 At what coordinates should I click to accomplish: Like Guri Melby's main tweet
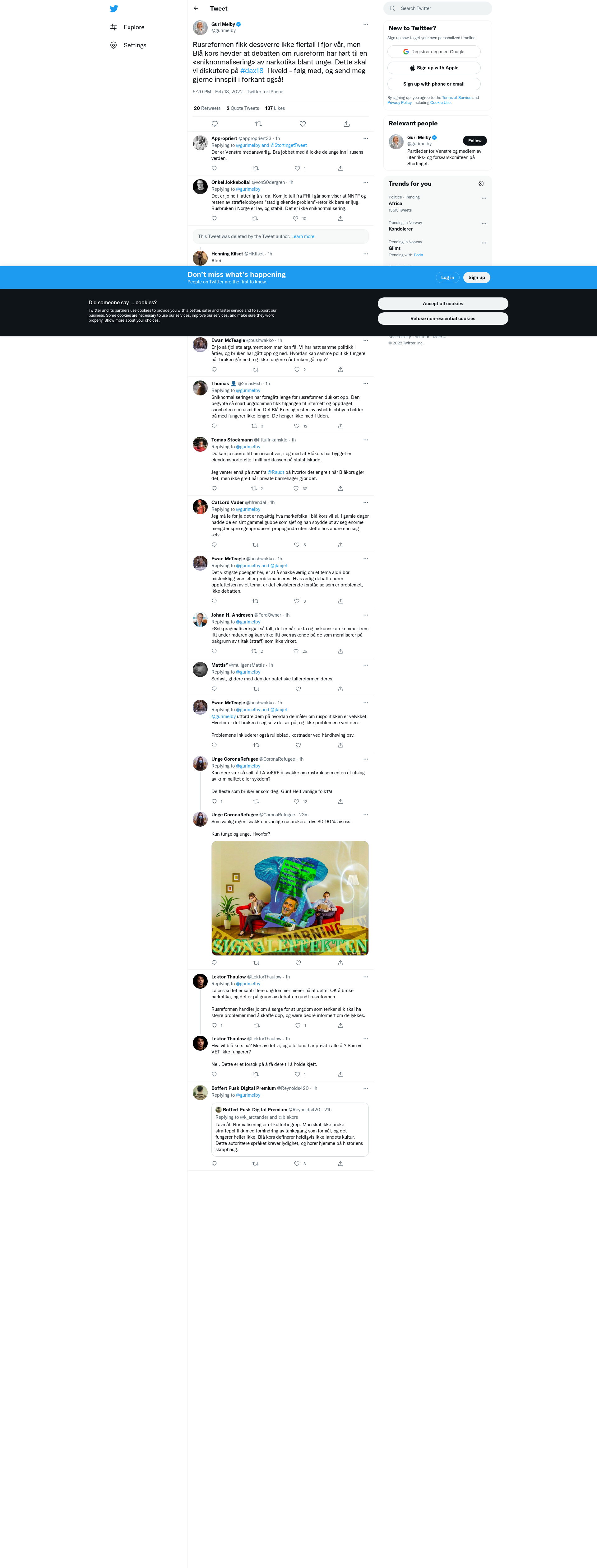coord(303,124)
